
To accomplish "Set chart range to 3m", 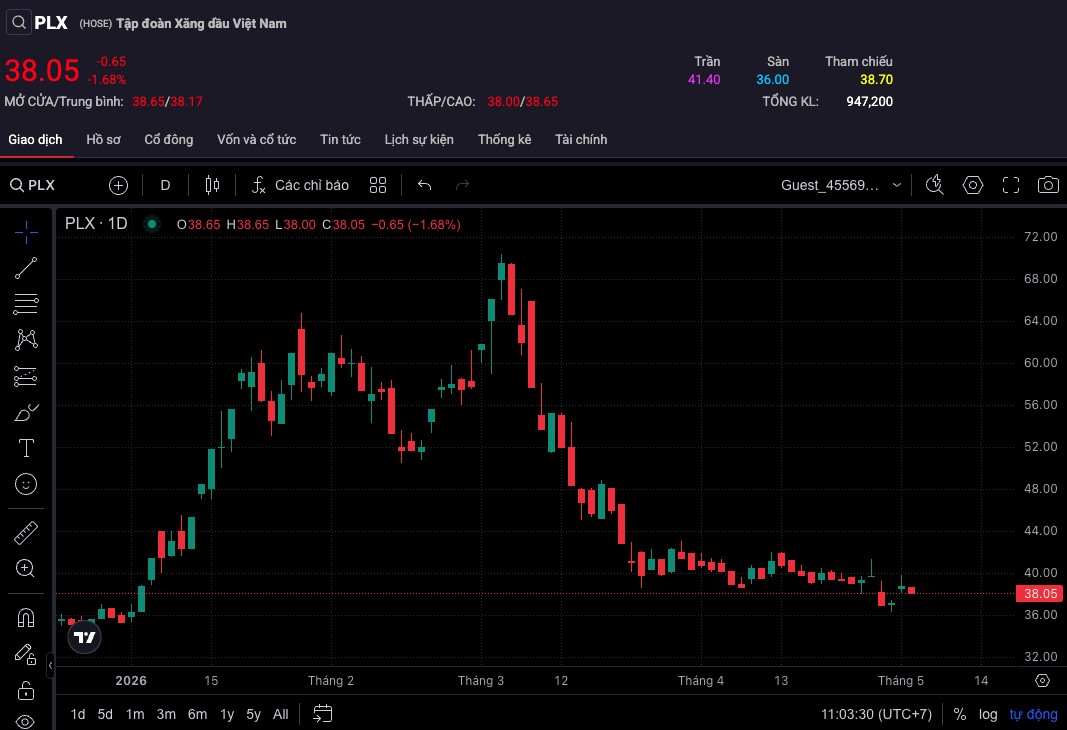I will pos(166,714).
